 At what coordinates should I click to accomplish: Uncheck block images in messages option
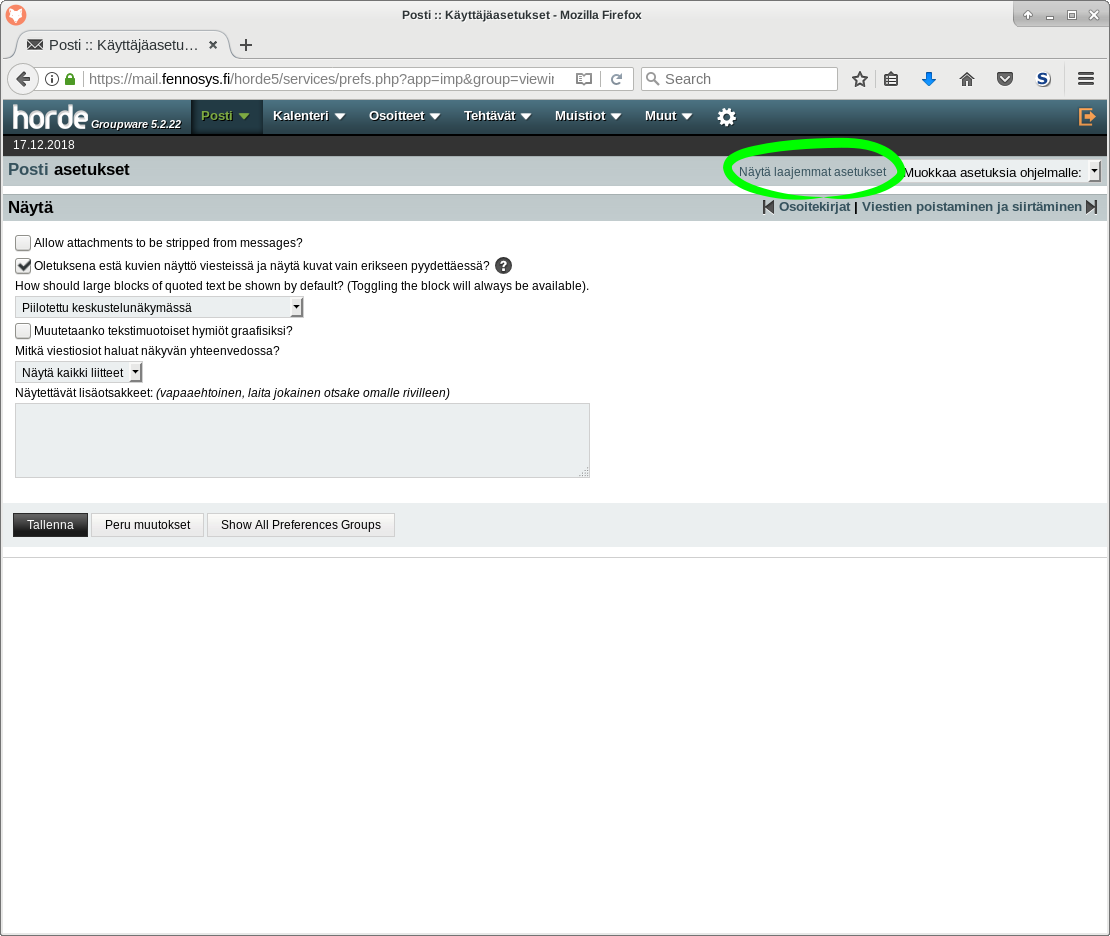pos(23,266)
